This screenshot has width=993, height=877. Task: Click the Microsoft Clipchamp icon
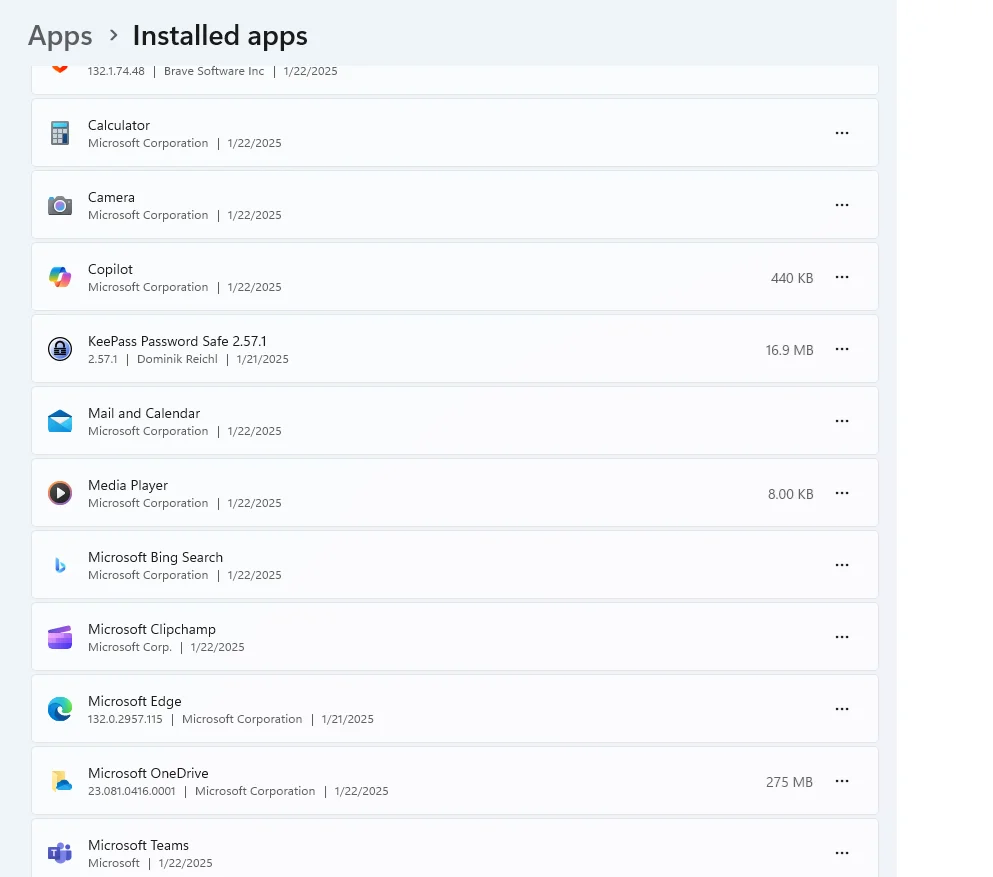60,637
